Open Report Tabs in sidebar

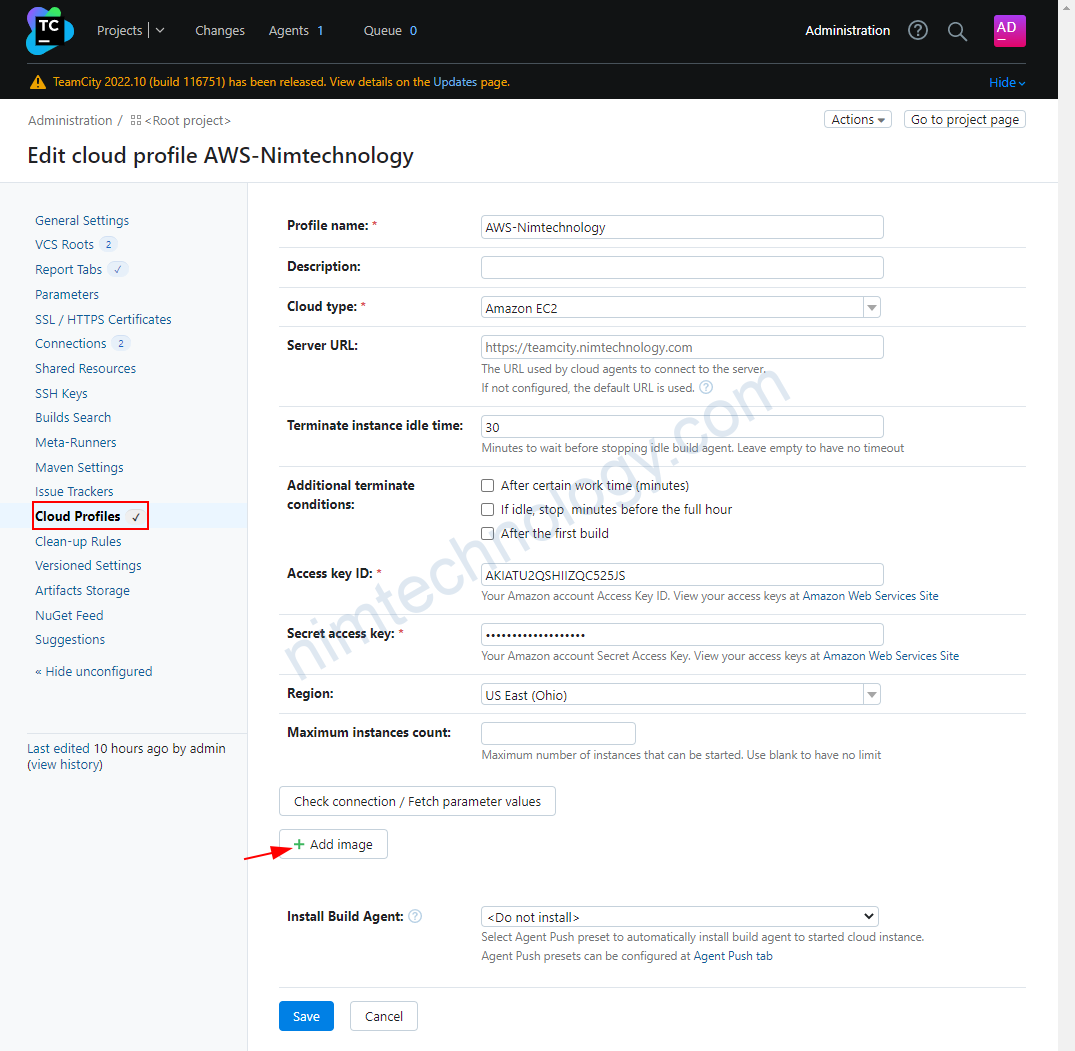(x=69, y=269)
